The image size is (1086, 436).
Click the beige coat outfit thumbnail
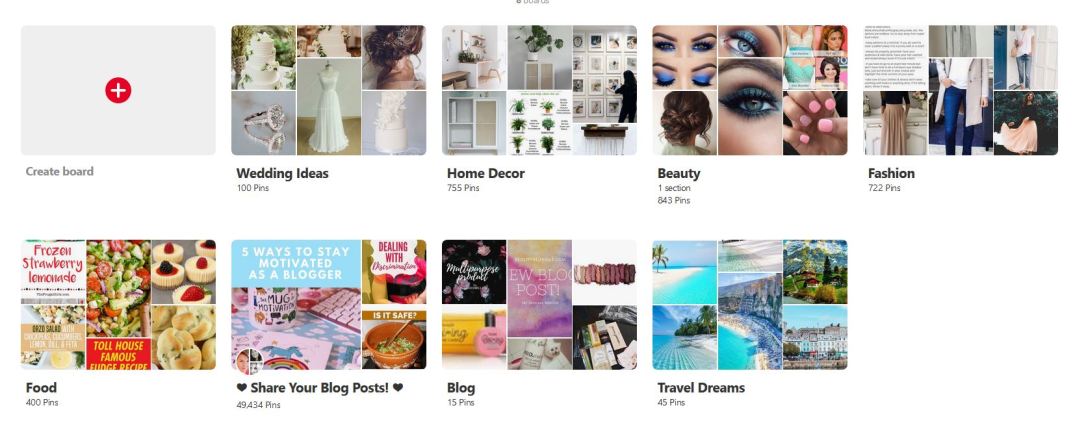click(x=960, y=107)
